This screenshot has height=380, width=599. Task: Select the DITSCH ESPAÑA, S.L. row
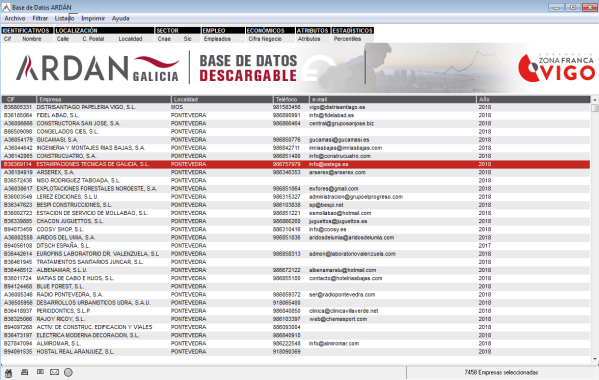click(x=296, y=246)
